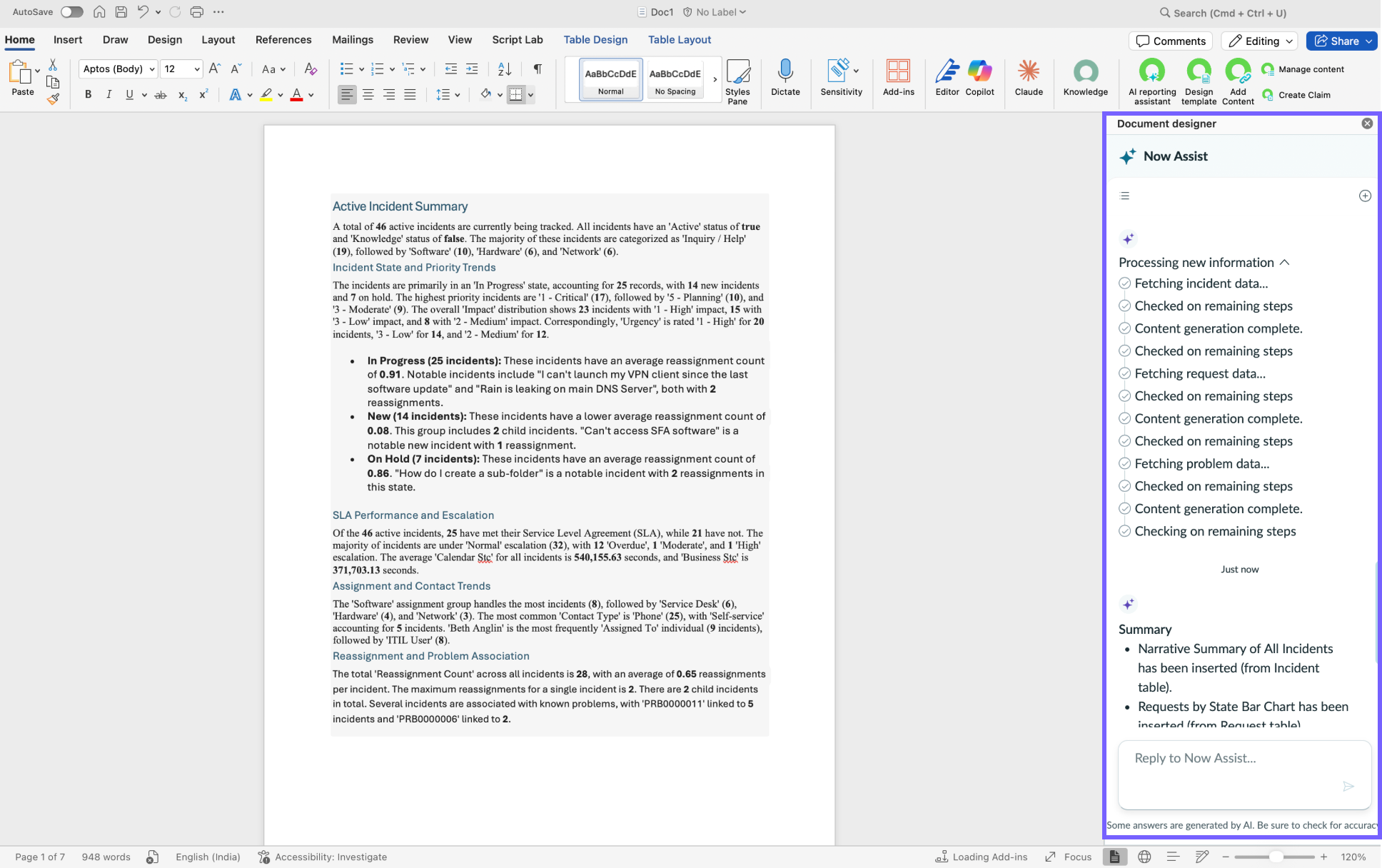Viewport: 1382px width, 868px height.
Task: Open AI reporting assistant
Action: click(1152, 82)
